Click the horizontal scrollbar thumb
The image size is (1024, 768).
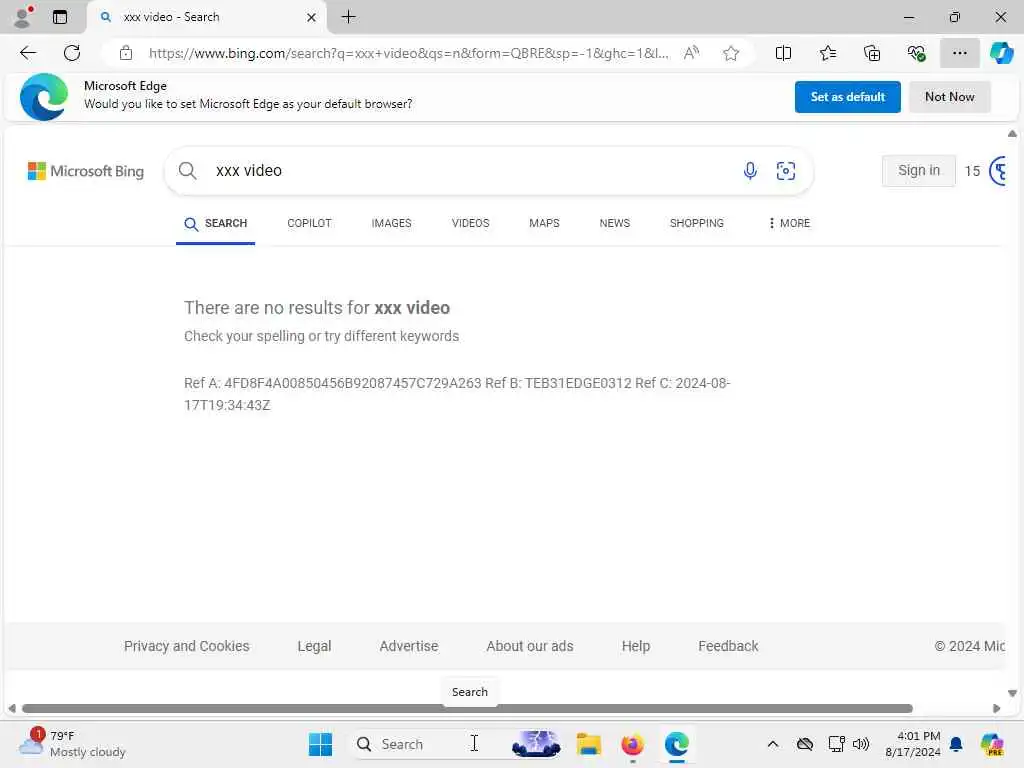coord(467,709)
